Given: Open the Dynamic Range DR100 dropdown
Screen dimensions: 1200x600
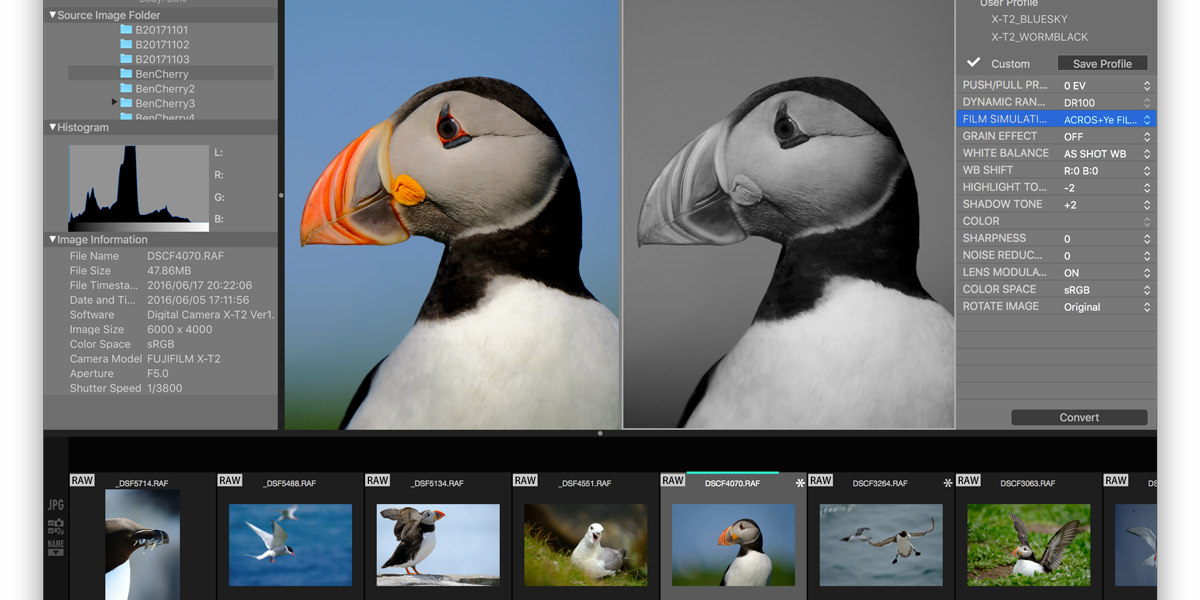Looking at the screenshot, I should tap(1106, 102).
